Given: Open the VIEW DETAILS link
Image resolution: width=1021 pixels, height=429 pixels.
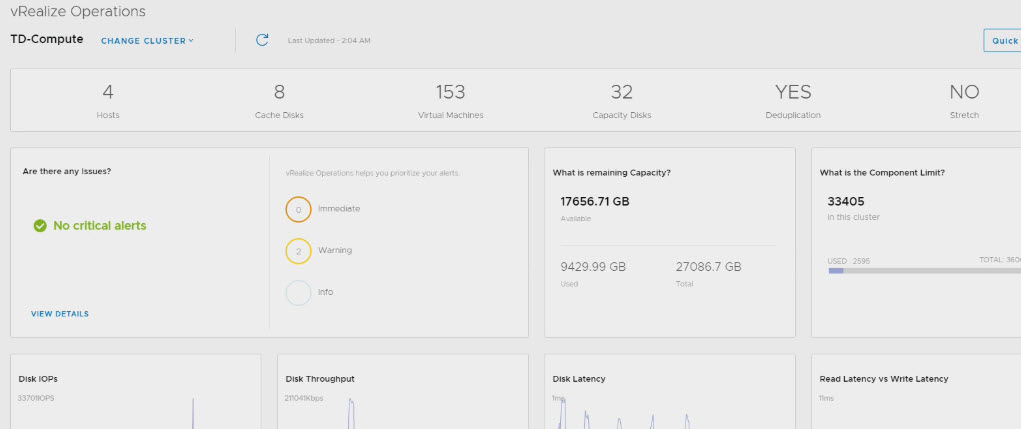Looking at the screenshot, I should (x=60, y=314).
